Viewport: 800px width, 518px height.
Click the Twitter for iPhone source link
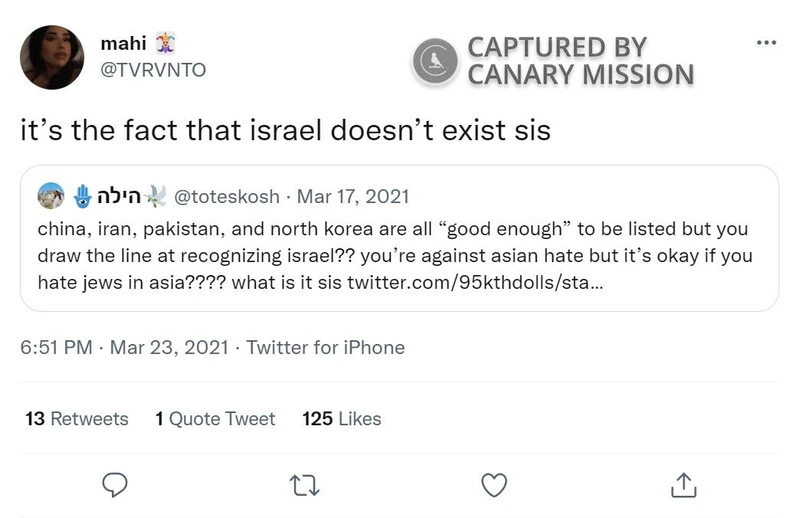[x=325, y=348]
